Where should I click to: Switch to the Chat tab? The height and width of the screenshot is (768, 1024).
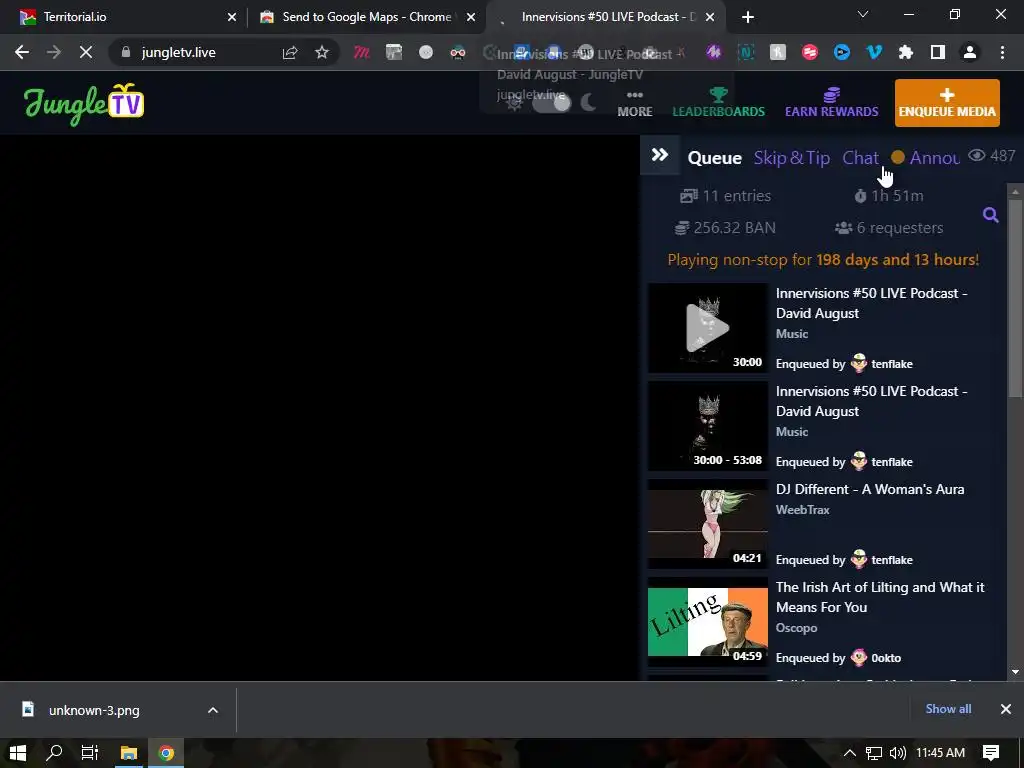pos(860,158)
